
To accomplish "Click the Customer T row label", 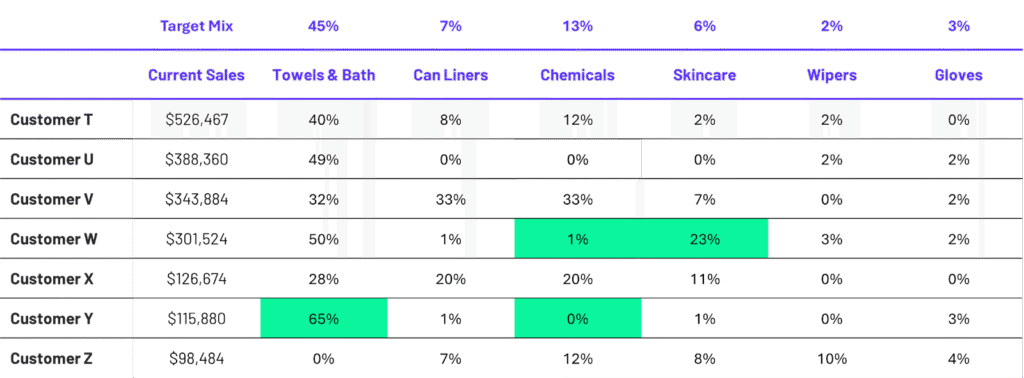I will coord(52,119).
